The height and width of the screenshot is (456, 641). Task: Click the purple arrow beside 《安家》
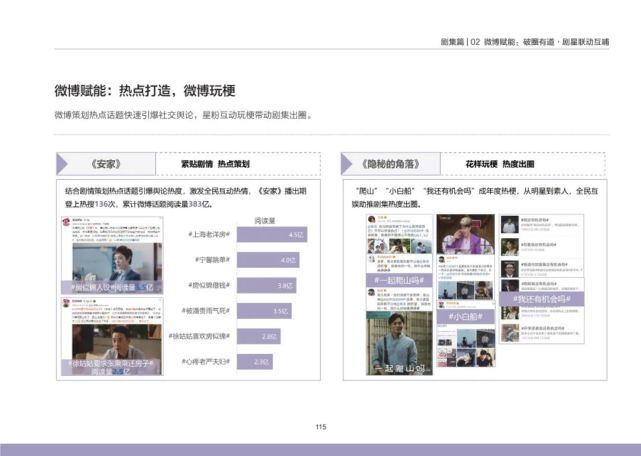coord(62,164)
